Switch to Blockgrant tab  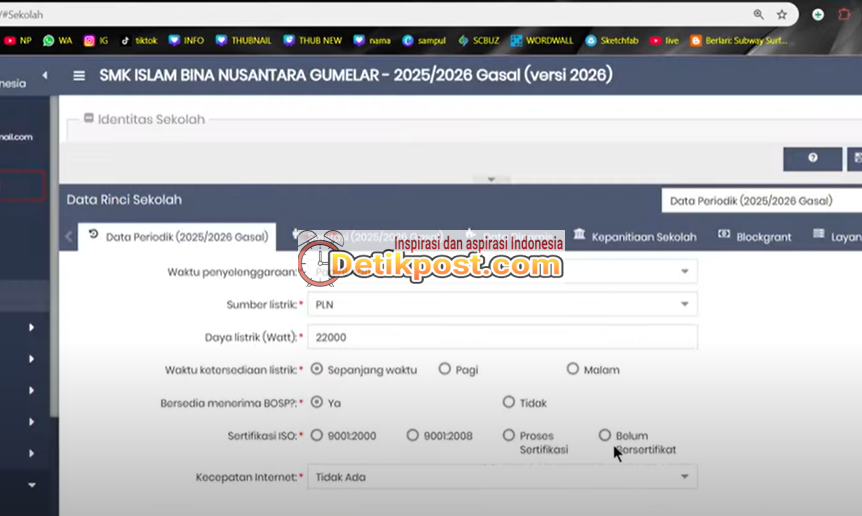click(755, 237)
